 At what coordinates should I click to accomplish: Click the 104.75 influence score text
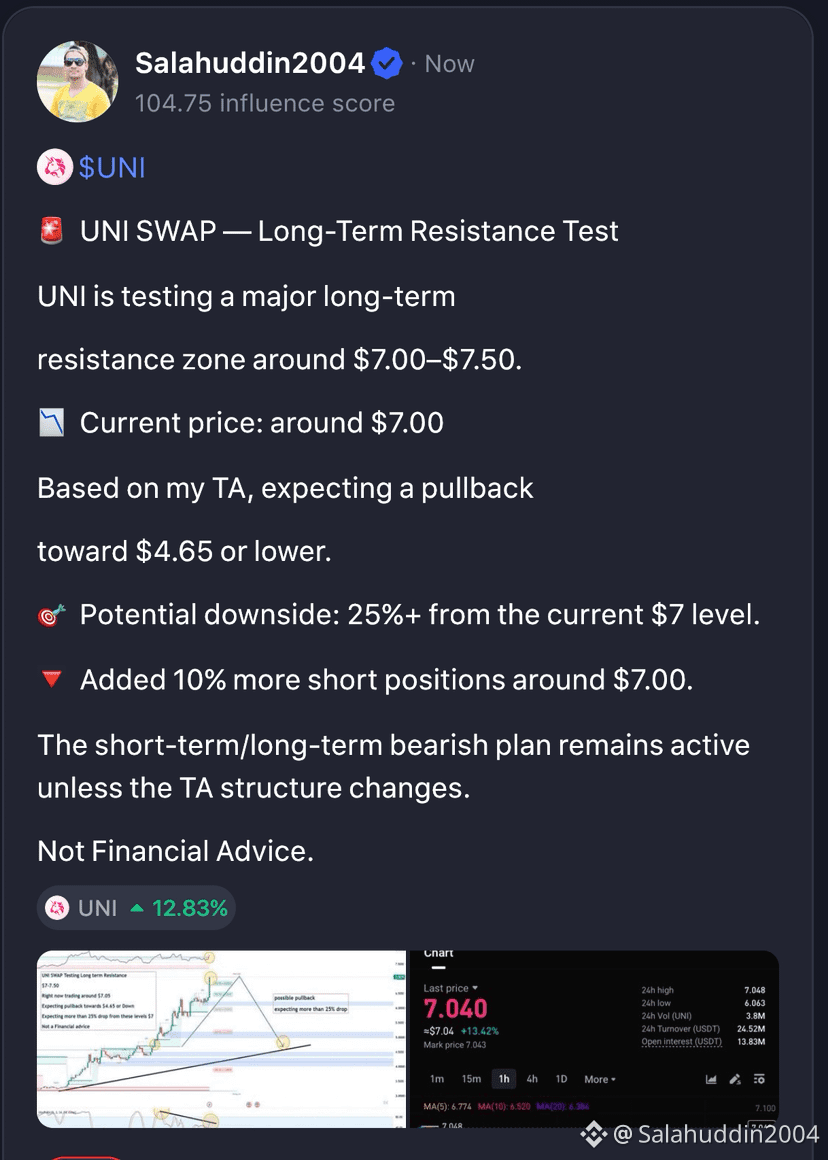pos(265,104)
